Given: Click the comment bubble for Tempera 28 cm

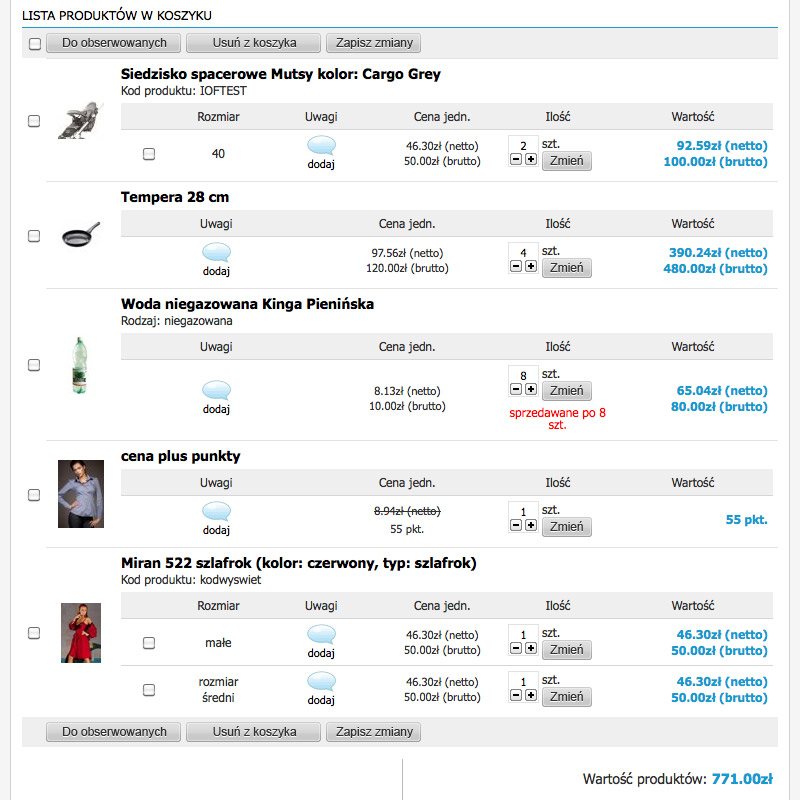Looking at the screenshot, I should (216, 252).
